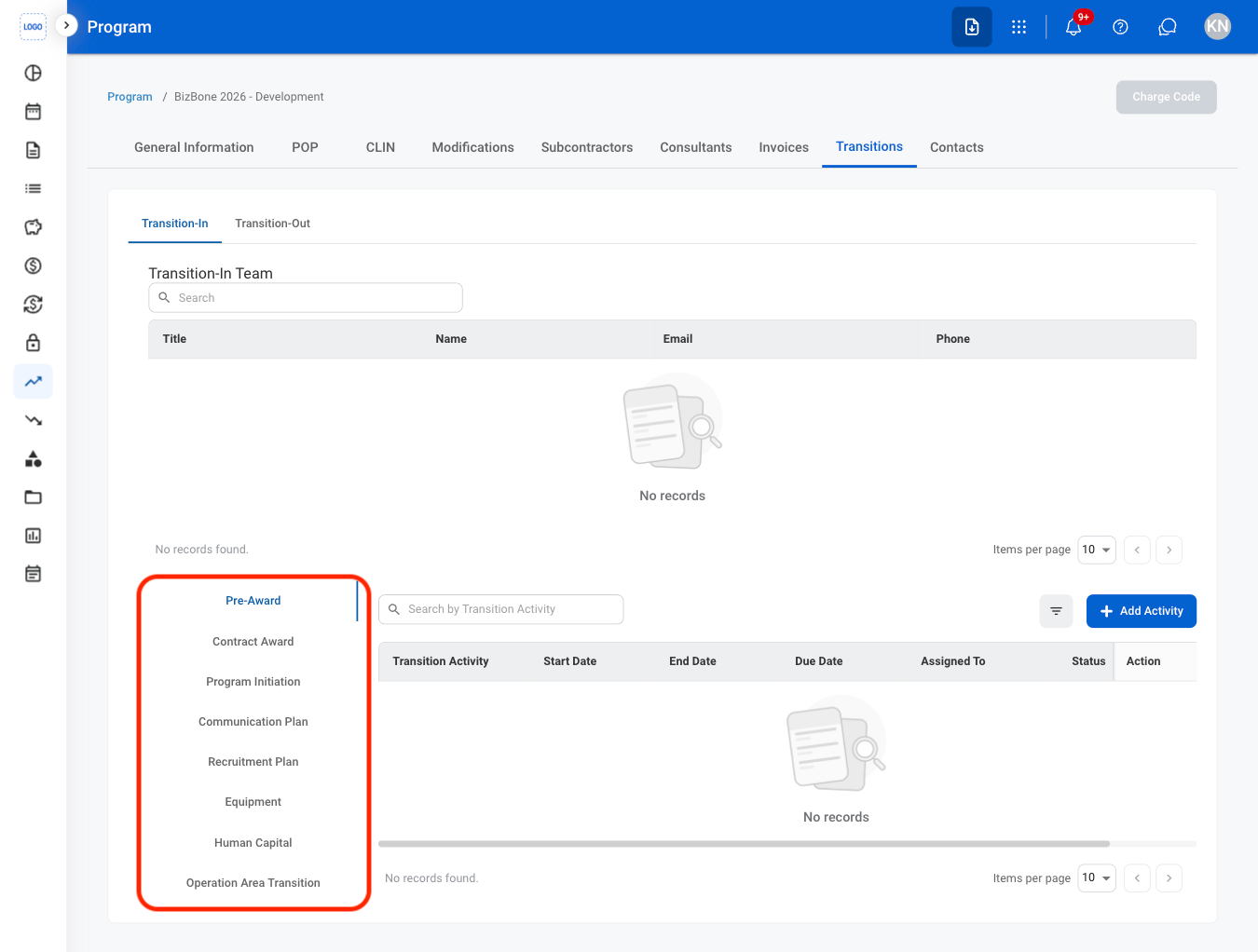Select the padlock sidebar icon
The height and width of the screenshot is (952, 1258).
33,343
